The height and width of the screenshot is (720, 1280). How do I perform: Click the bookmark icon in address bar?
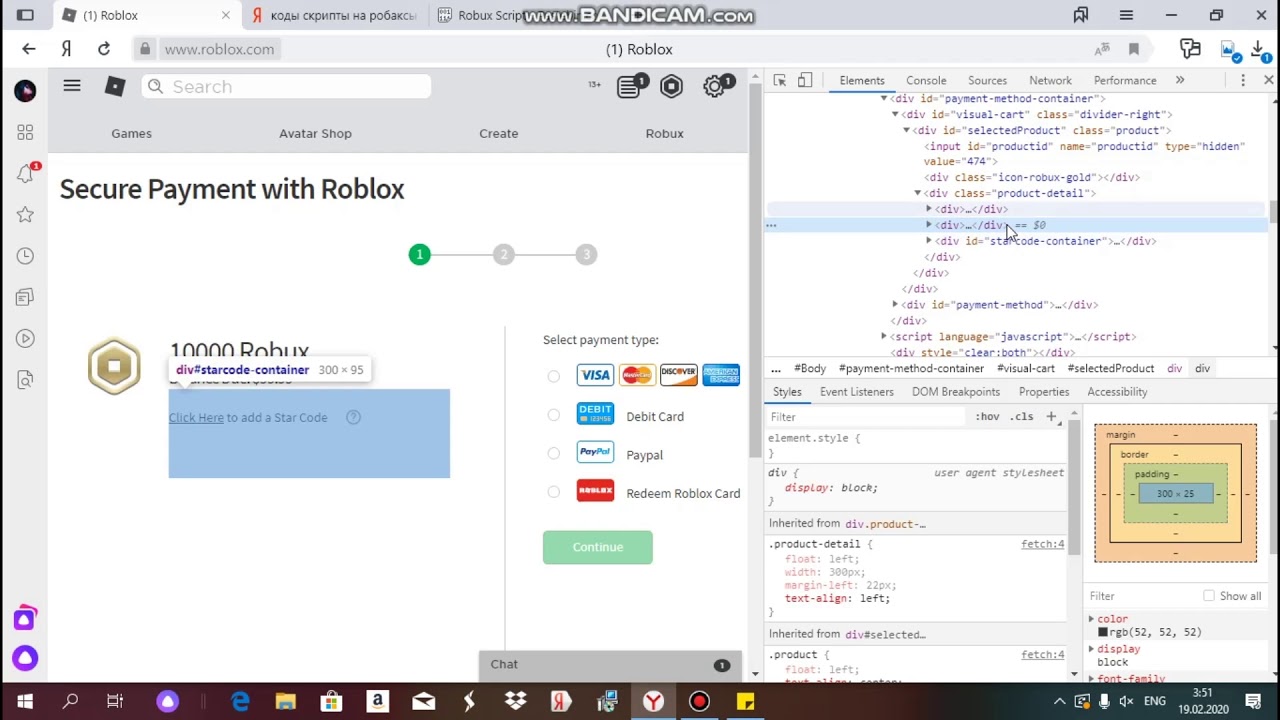click(x=1134, y=49)
